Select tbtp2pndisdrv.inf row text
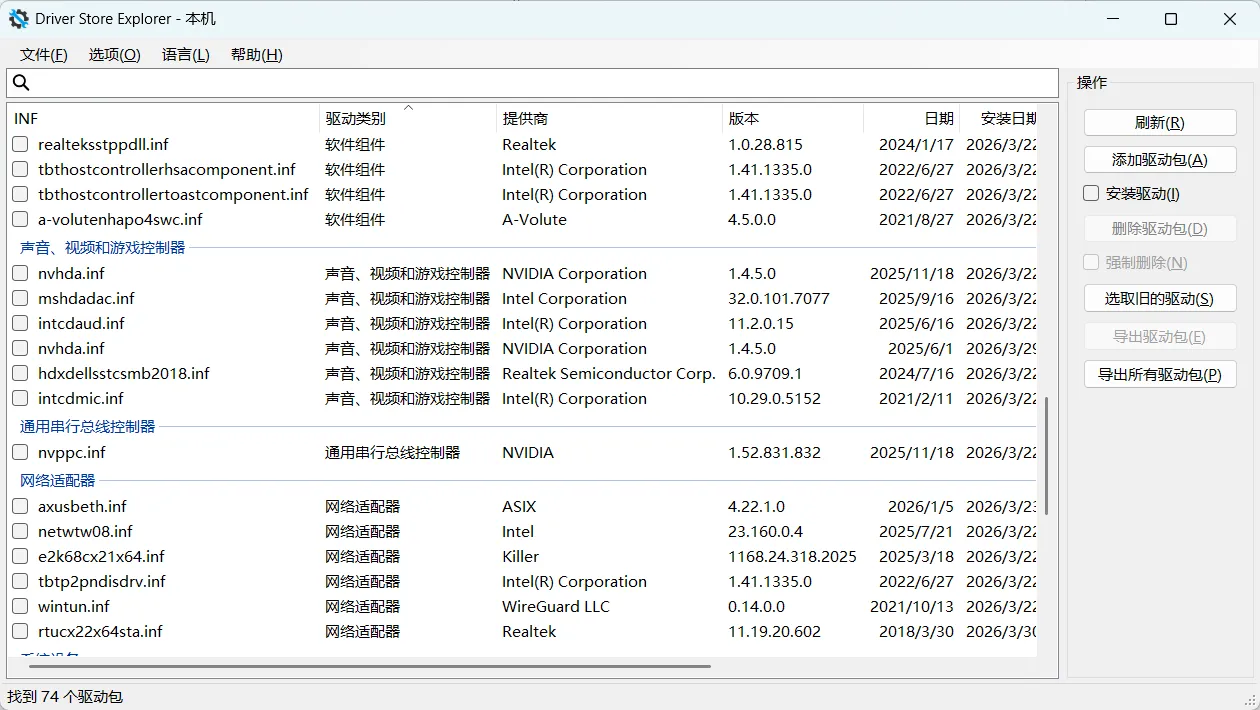Viewport: 1260px width, 710px height. point(102,582)
